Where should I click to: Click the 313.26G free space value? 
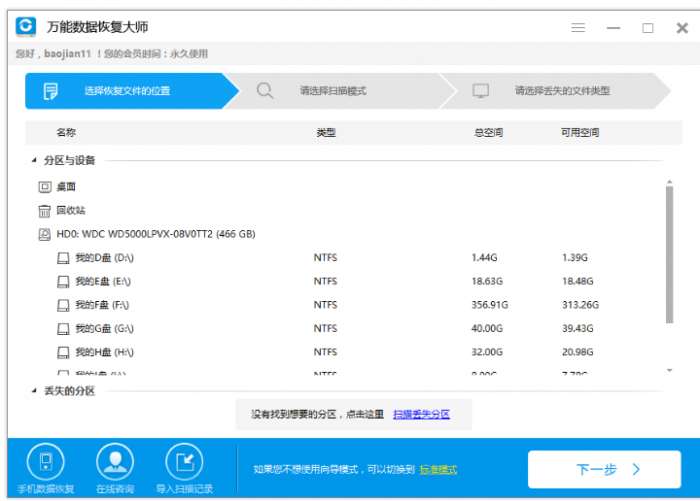[x=580, y=305]
